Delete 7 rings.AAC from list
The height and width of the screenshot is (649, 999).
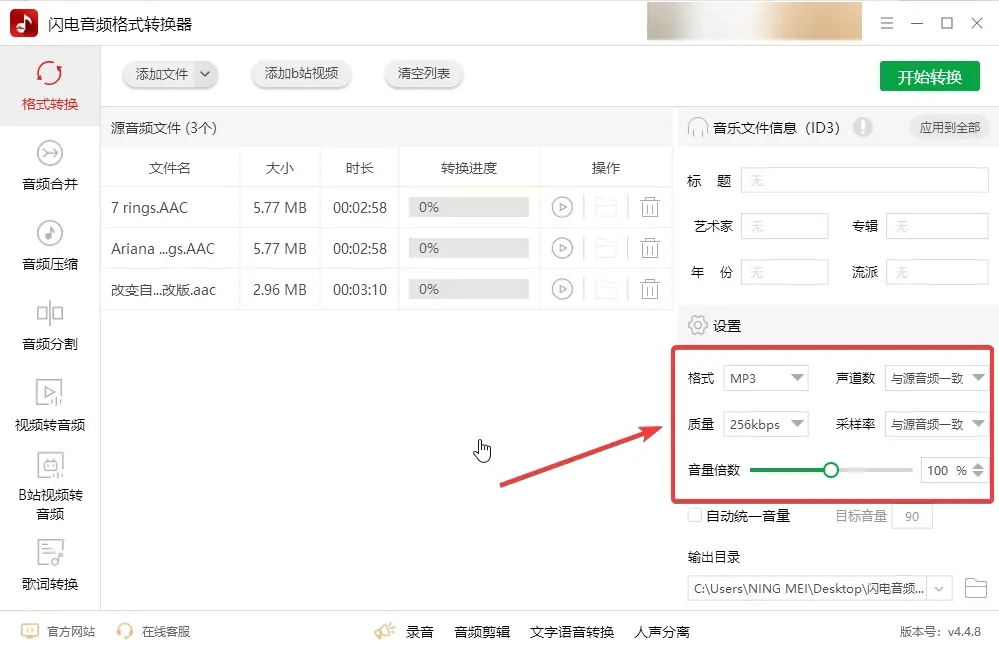[x=649, y=208]
